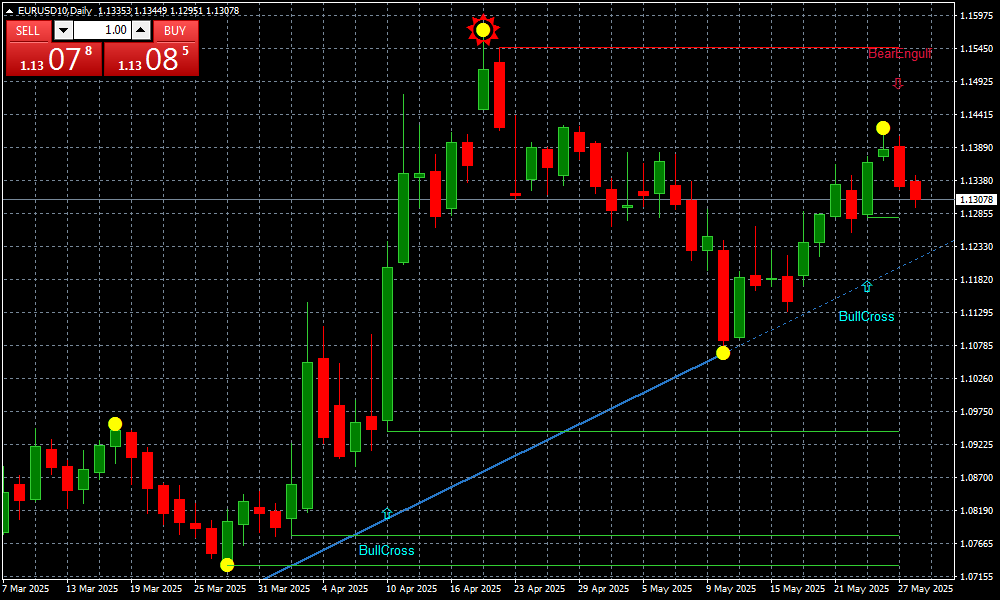Click the BUY button in the trade panel
Image resolution: width=1000 pixels, height=600 pixels.
175,30
